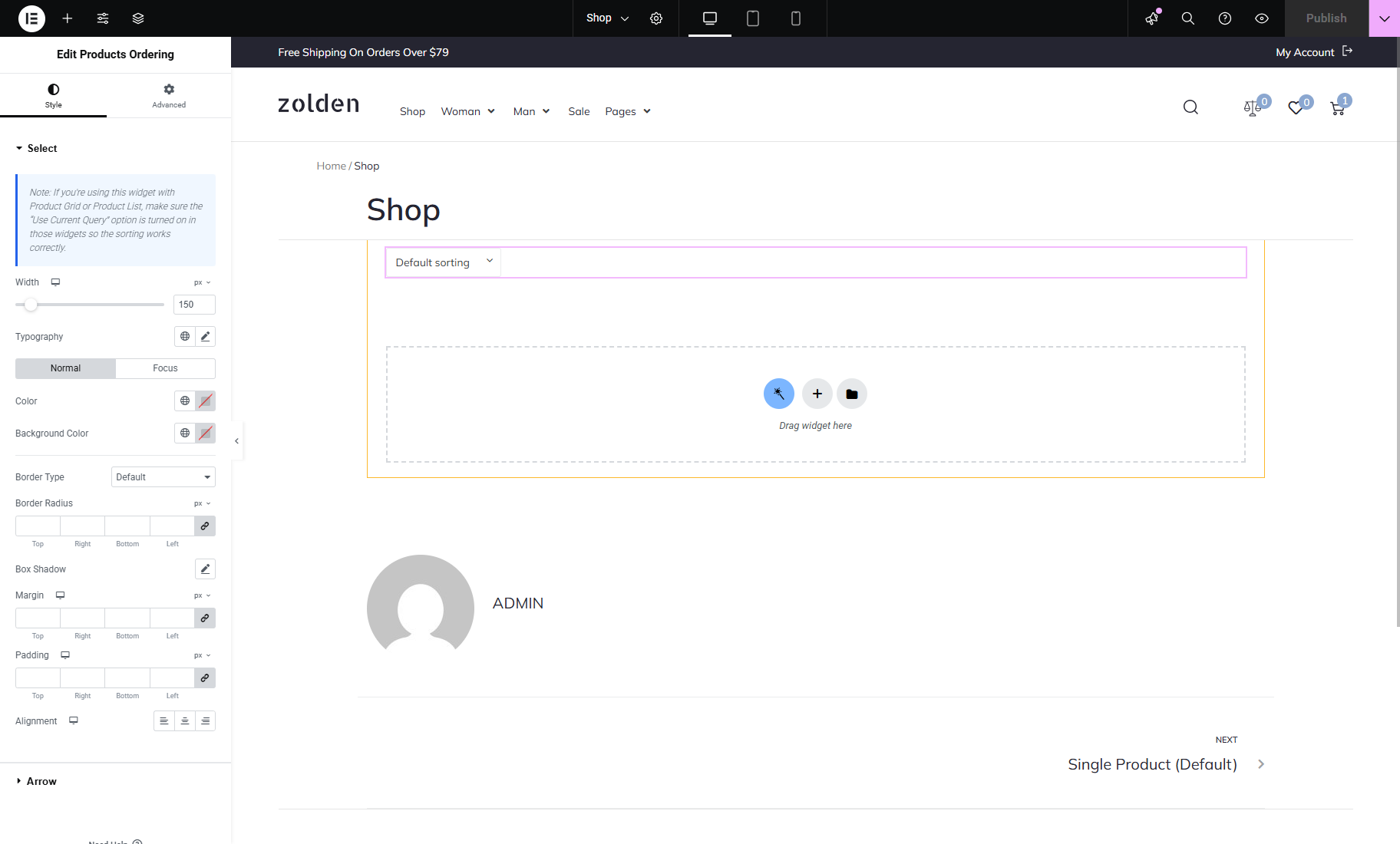Screen dimensions: 1400x844
Task: Click My Account link
Action: [1314, 52]
